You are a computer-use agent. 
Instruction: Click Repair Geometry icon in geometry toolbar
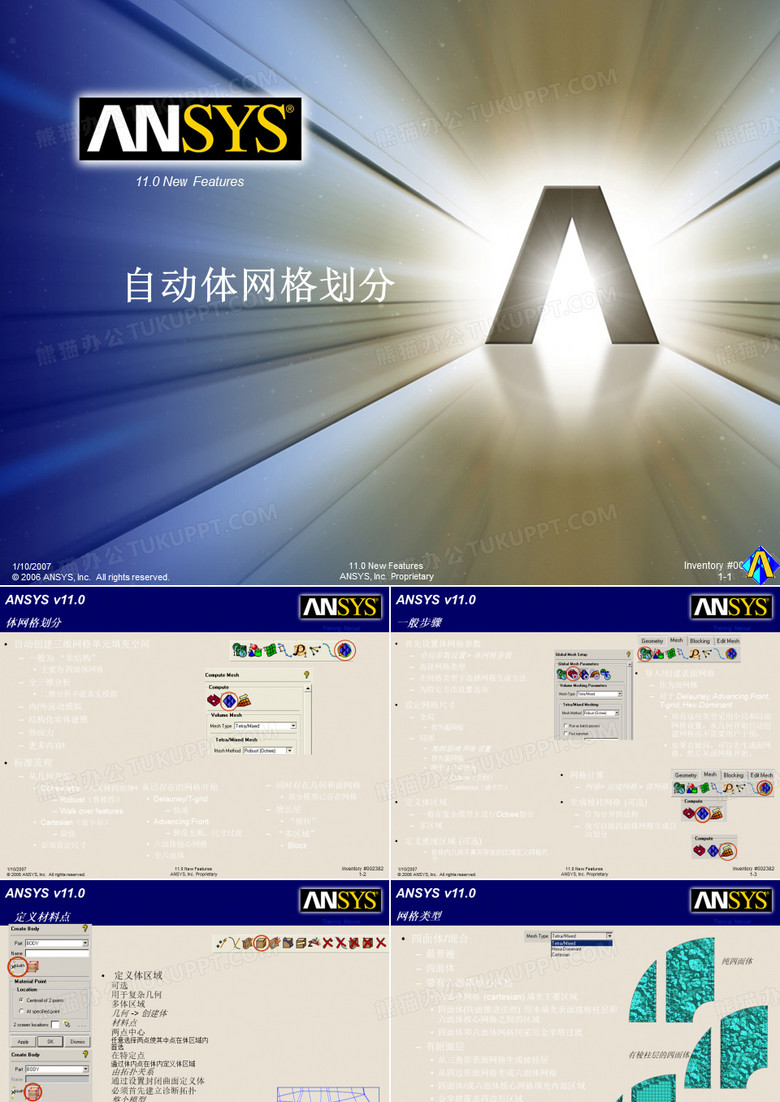pyautogui.click(x=287, y=942)
